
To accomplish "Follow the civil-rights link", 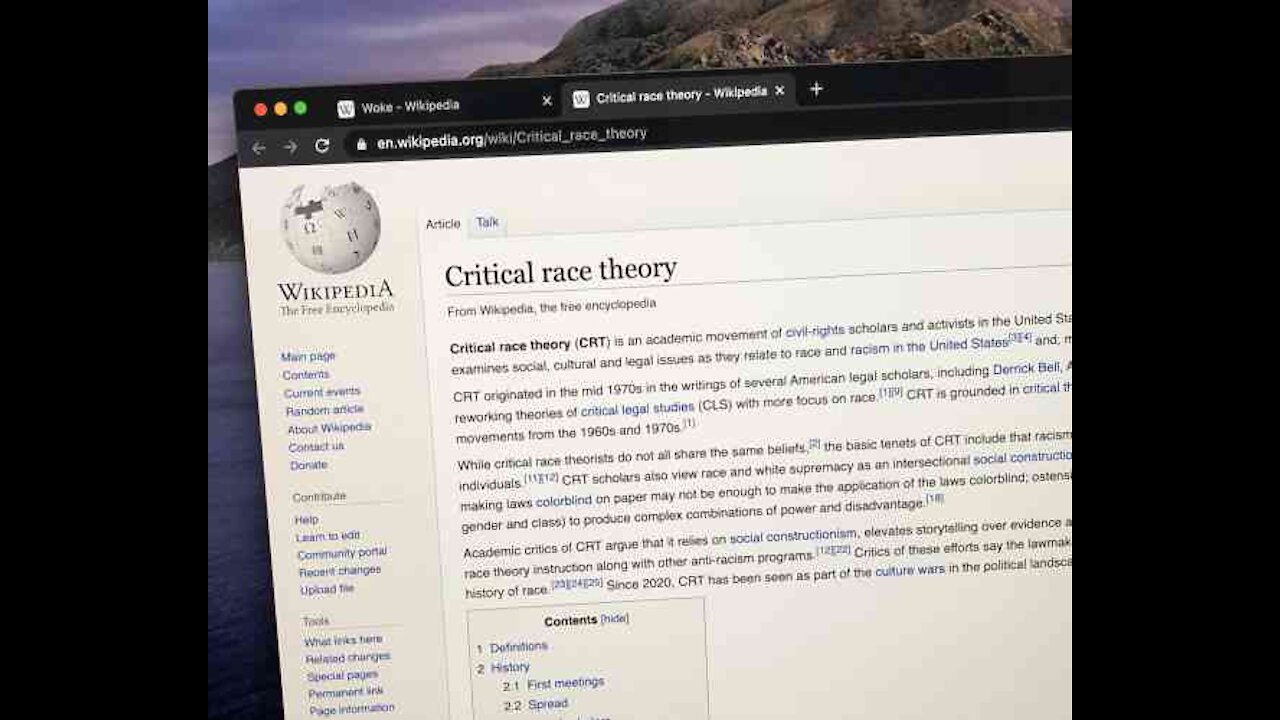I will coord(815,331).
